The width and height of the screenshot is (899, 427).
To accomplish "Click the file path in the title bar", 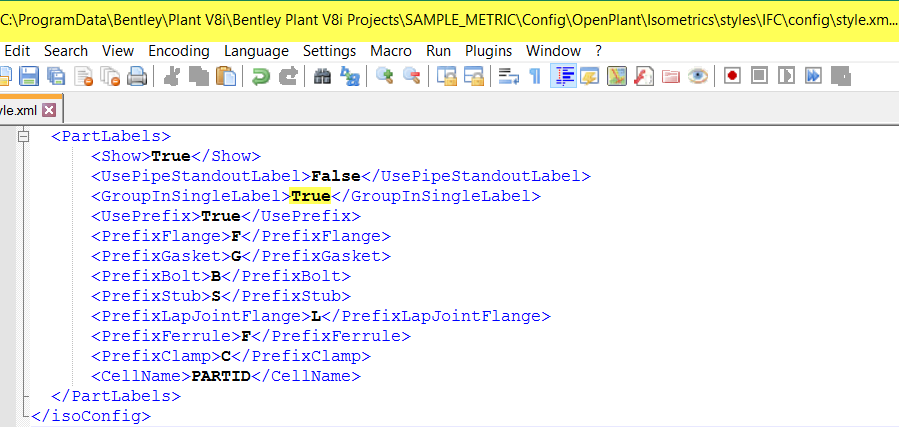I will [448, 21].
